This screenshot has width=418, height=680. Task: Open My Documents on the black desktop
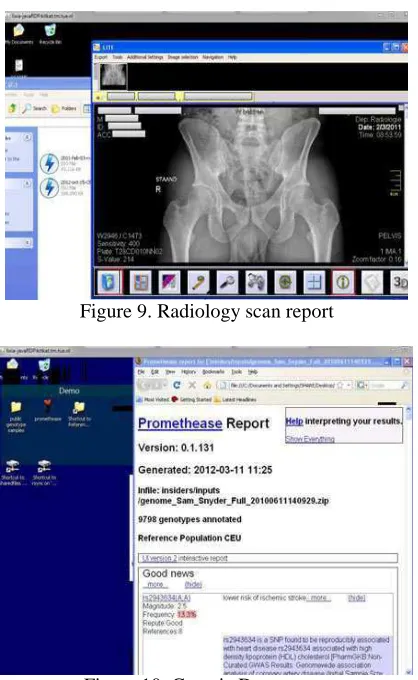click(19, 35)
